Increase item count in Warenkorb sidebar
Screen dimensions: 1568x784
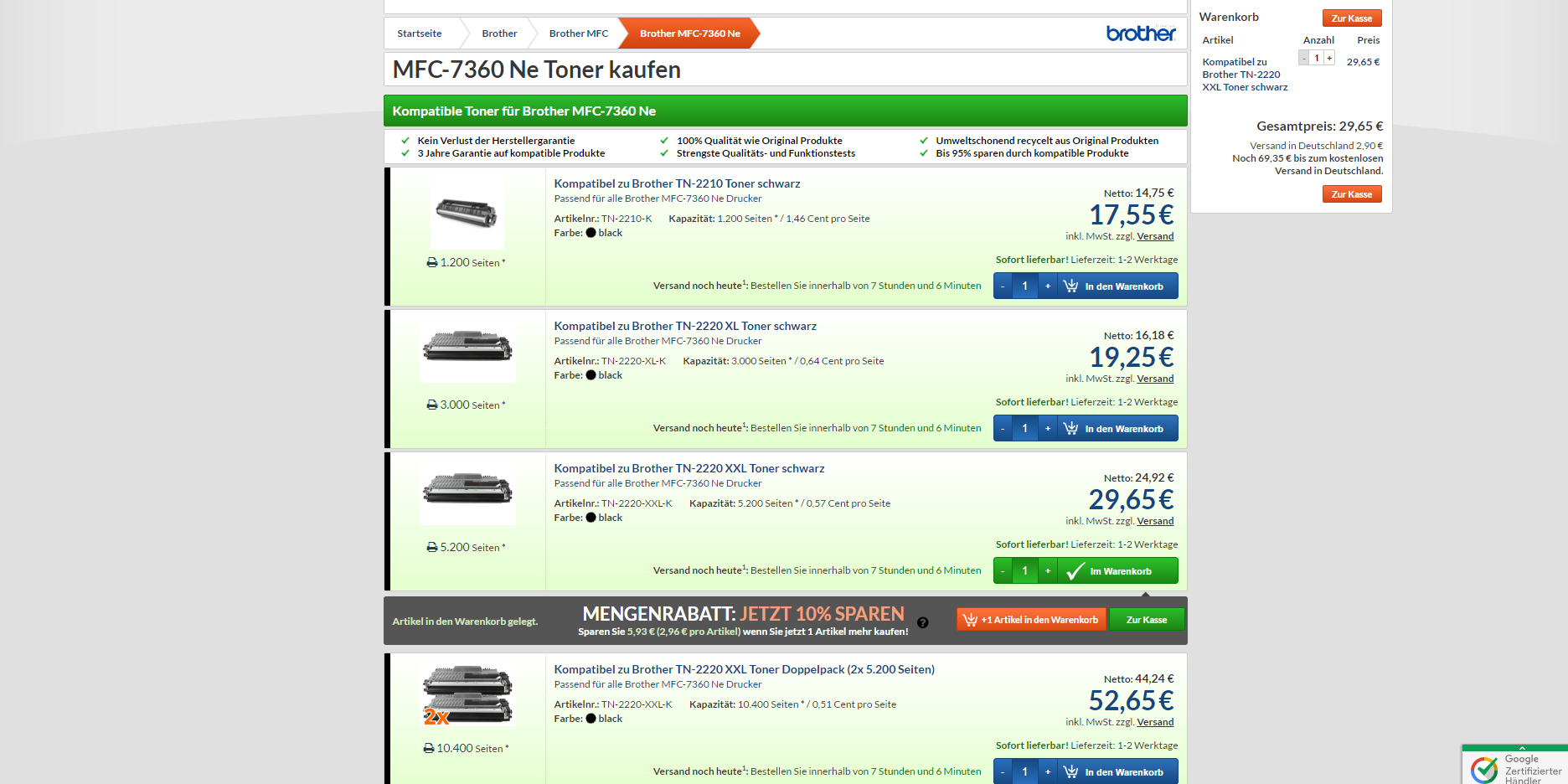(1329, 58)
